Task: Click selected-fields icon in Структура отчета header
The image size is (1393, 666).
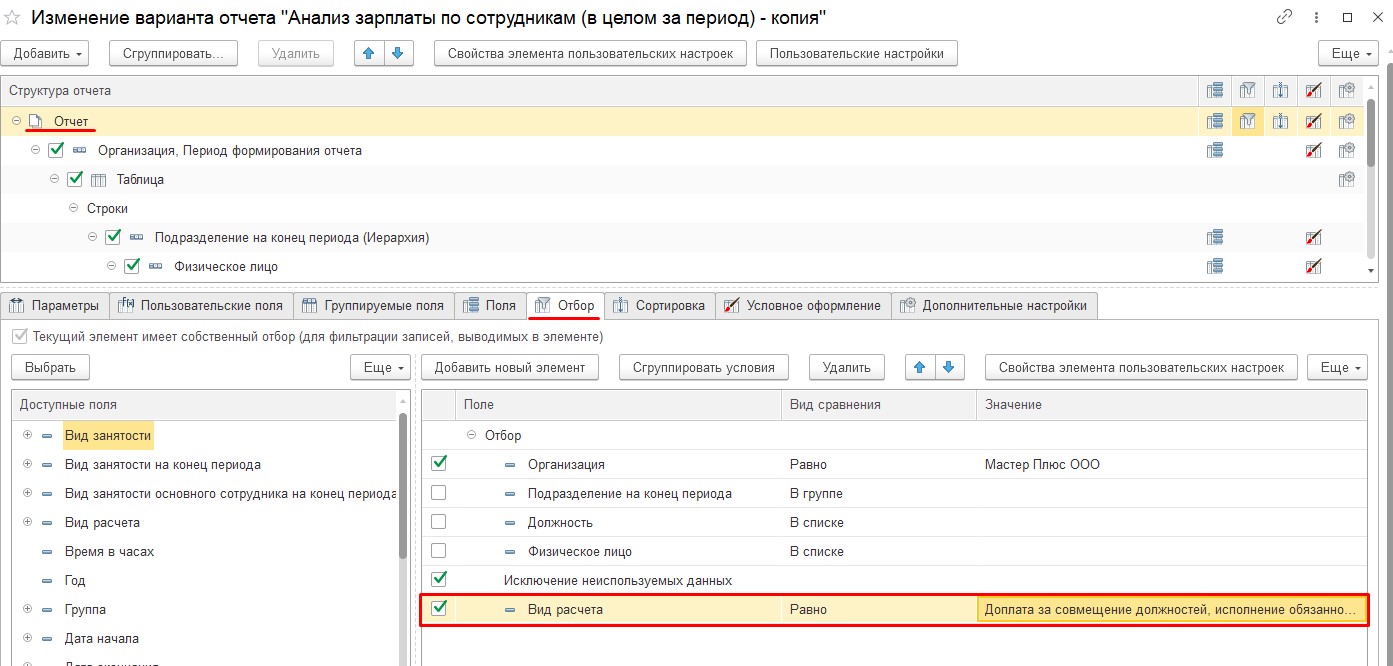Action: (1215, 91)
